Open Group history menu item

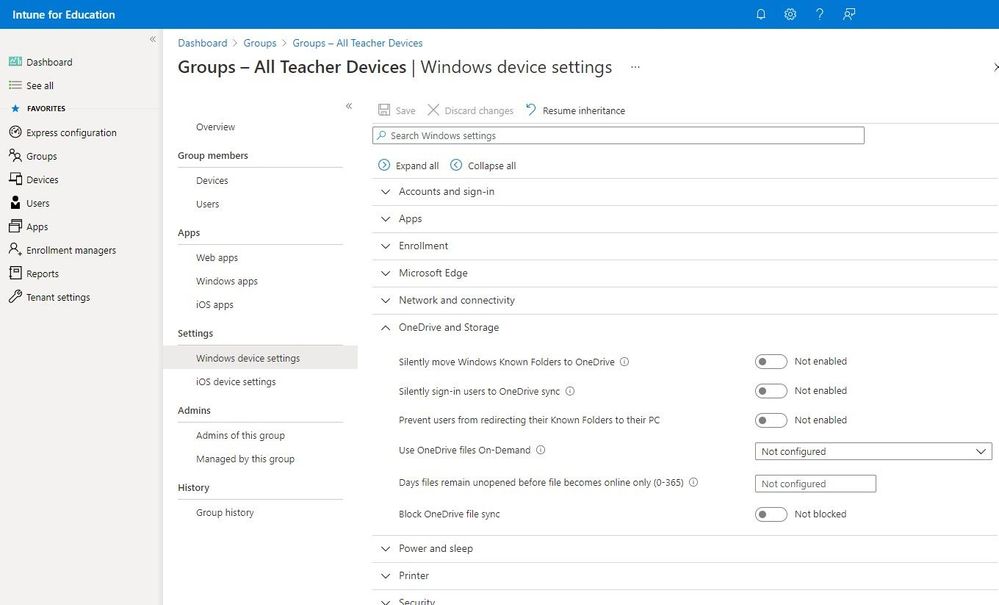[x=225, y=512]
